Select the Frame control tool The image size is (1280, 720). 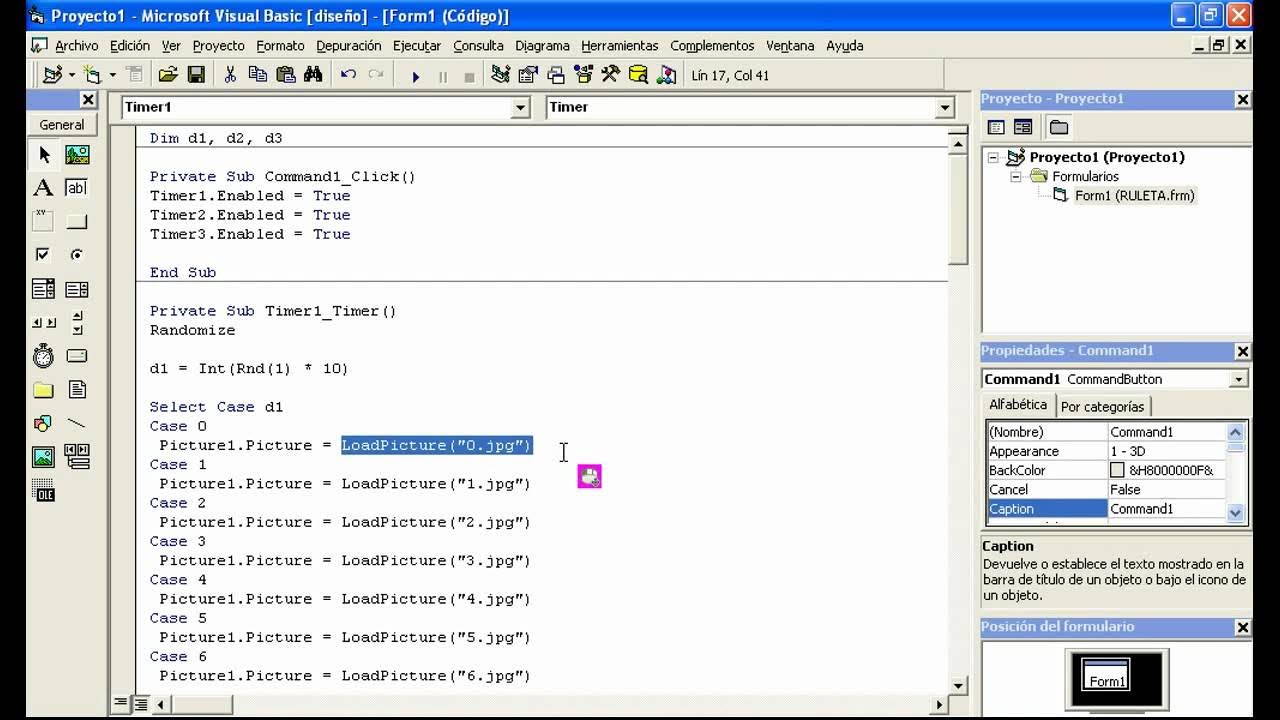click(x=43, y=221)
